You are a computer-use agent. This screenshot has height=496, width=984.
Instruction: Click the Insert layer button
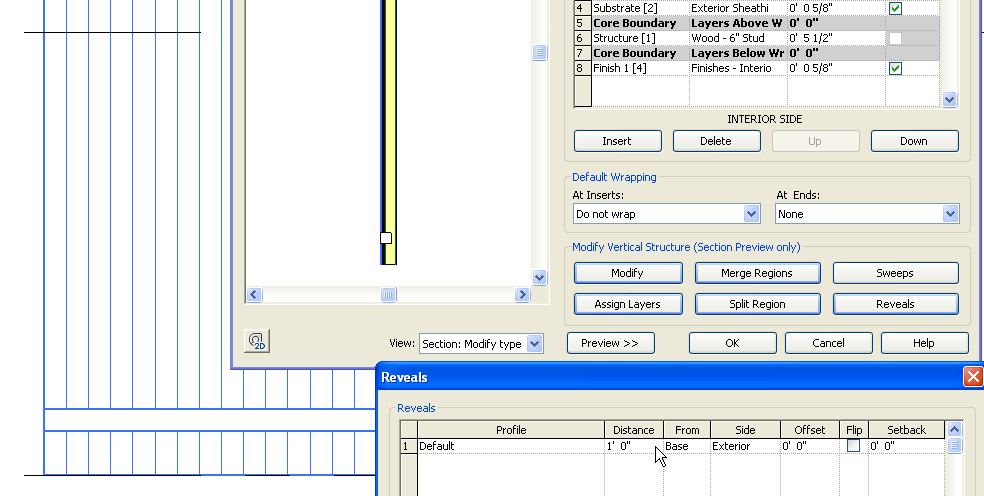pyautogui.click(x=618, y=141)
